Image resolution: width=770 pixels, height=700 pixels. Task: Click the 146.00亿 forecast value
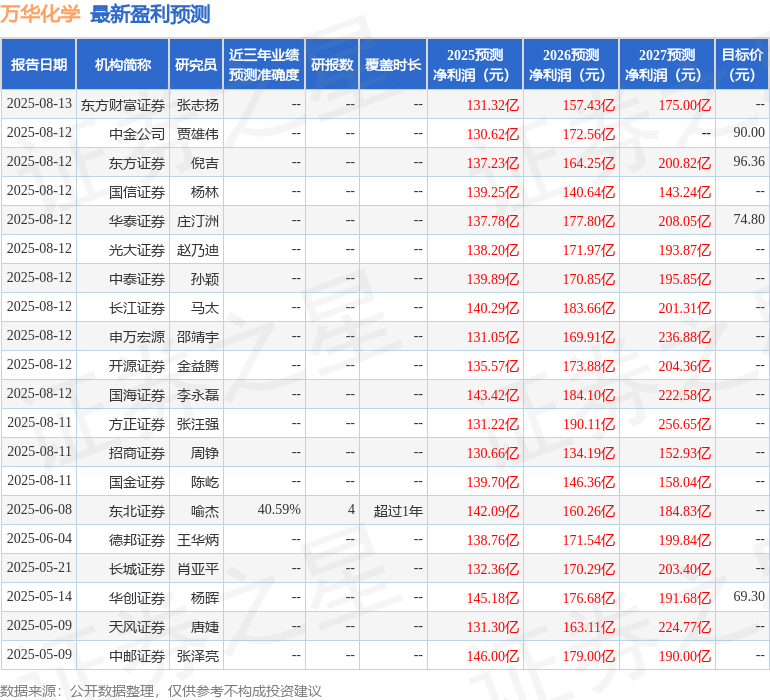click(x=493, y=656)
